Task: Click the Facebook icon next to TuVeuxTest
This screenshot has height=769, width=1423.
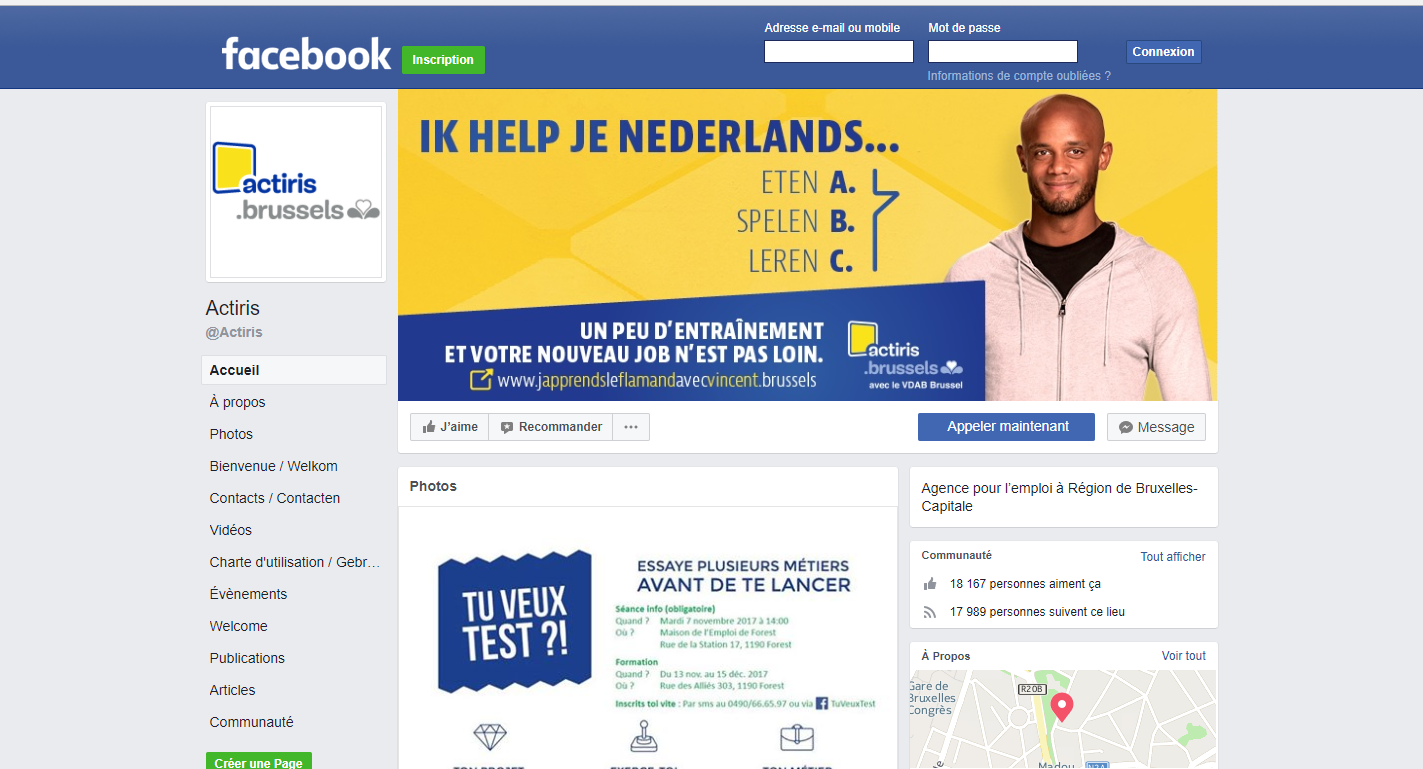Action: click(x=822, y=703)
